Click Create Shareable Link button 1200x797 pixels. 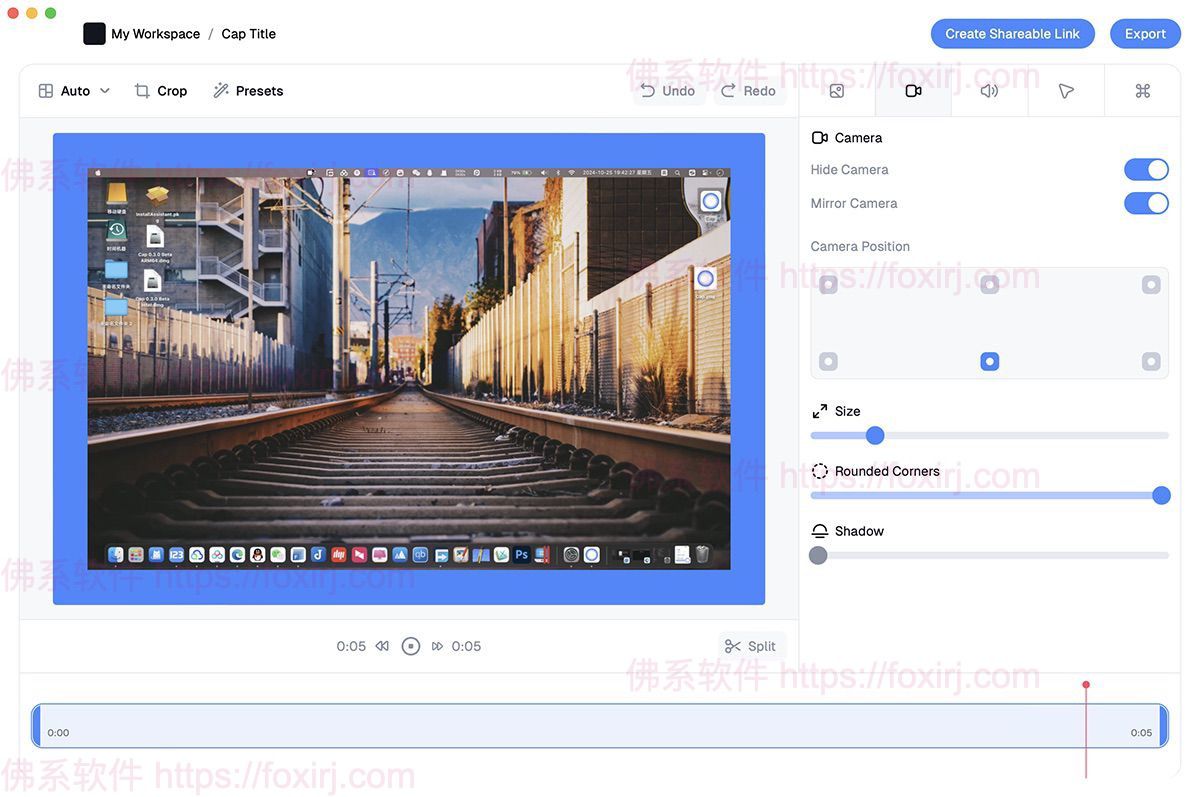tap(1012, 34)
